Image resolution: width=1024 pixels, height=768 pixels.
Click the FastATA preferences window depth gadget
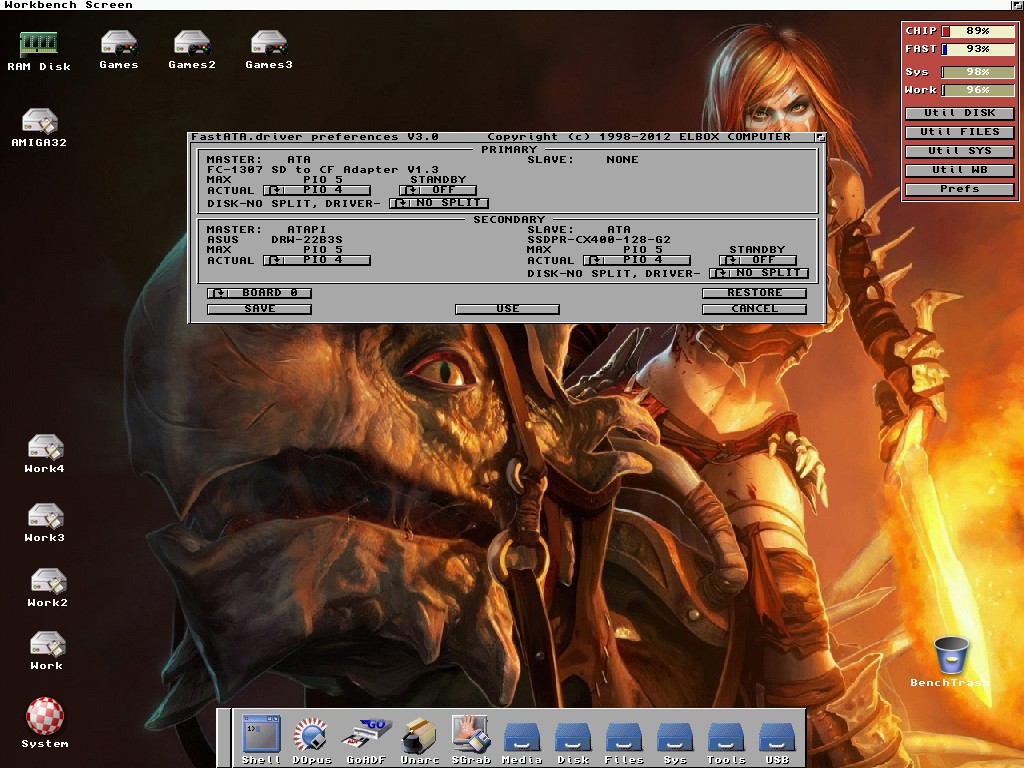click(820, 137)
